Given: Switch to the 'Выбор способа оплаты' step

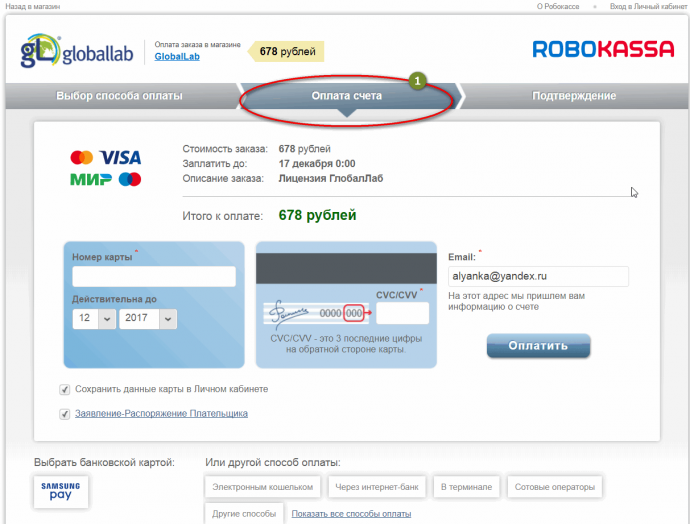Looking at the screenshot, I should 119,95.
